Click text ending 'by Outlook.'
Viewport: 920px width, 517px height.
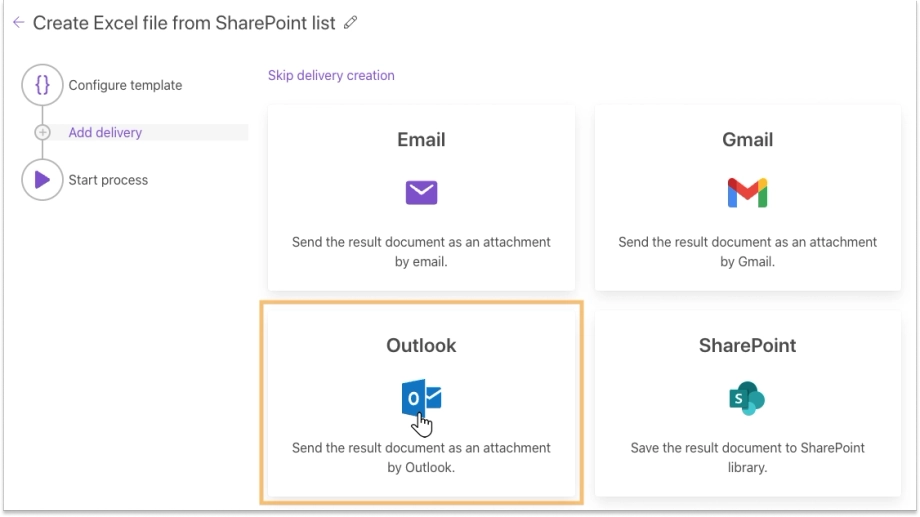coord(421,458)
